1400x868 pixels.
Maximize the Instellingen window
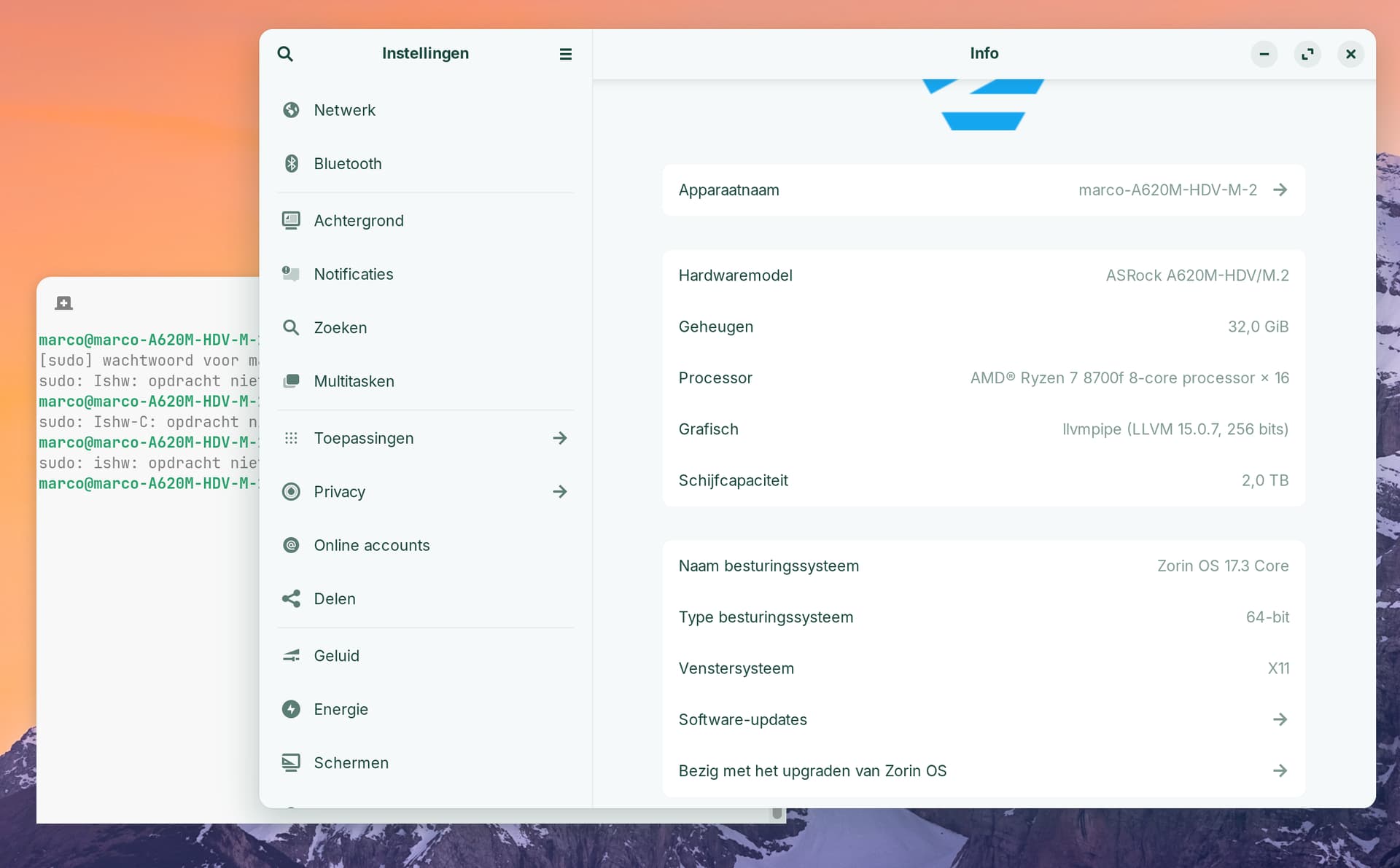(x=1307, y=54)
